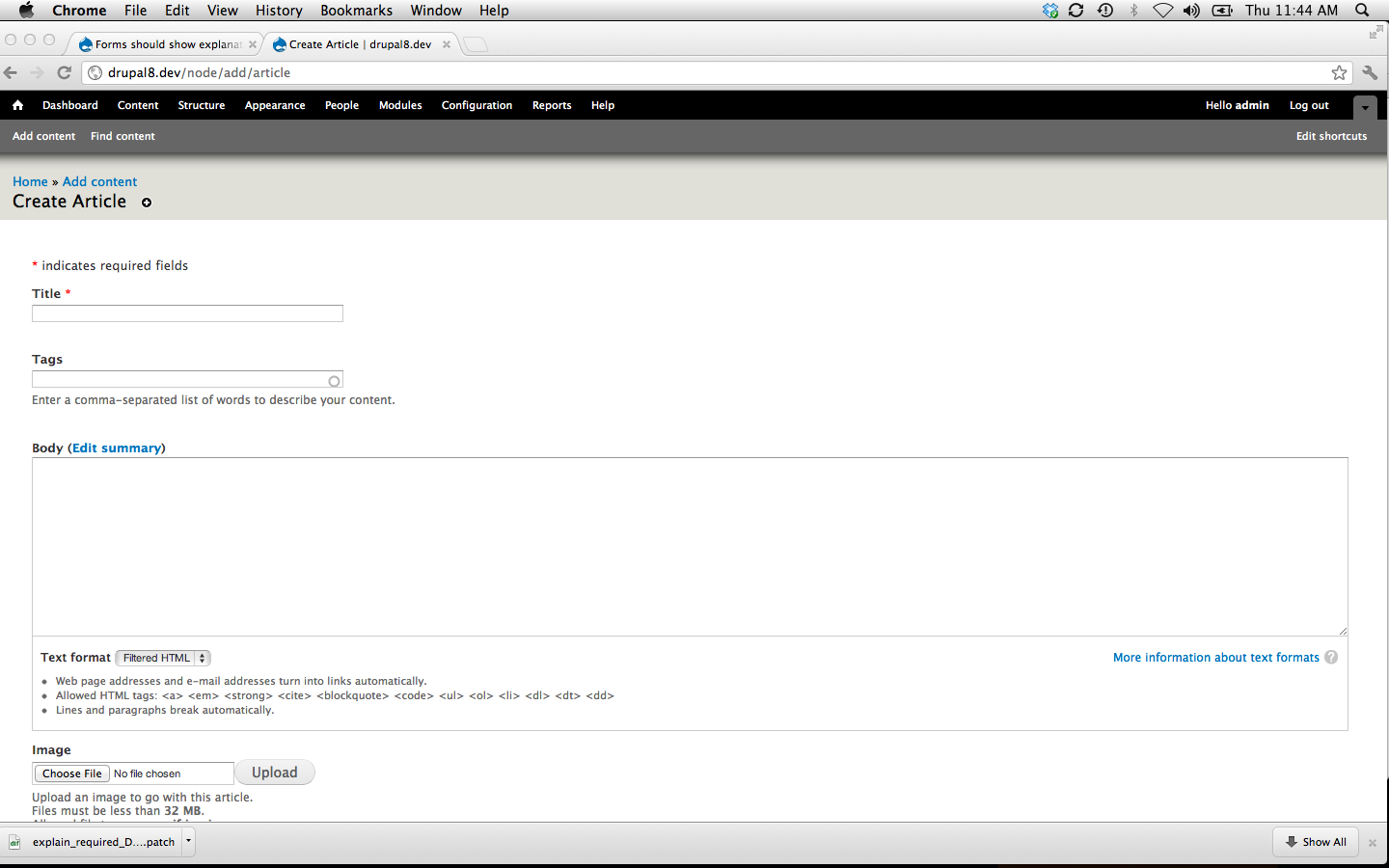Open the Bookmarks menu
The image size is (1389, 868).
[356, 11]
